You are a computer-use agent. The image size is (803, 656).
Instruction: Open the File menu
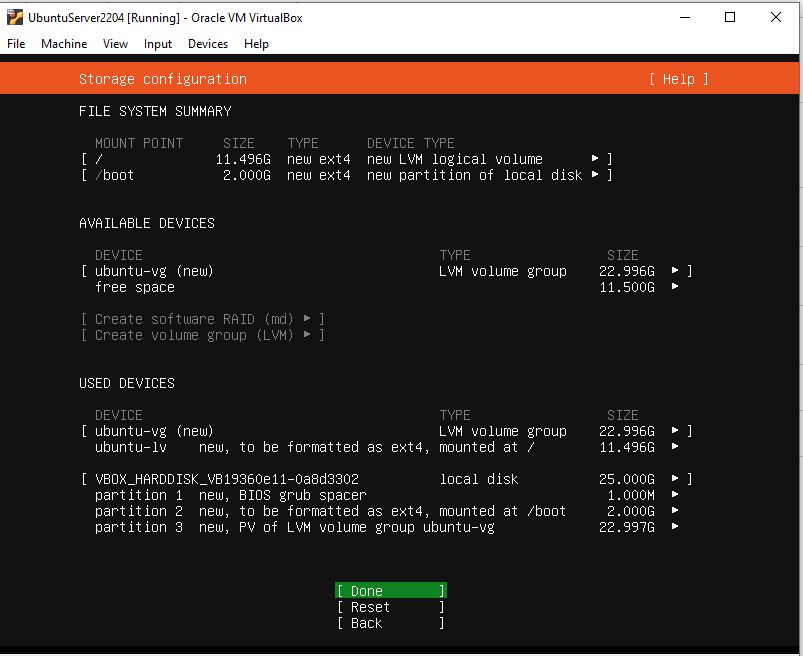click(16, 44)
